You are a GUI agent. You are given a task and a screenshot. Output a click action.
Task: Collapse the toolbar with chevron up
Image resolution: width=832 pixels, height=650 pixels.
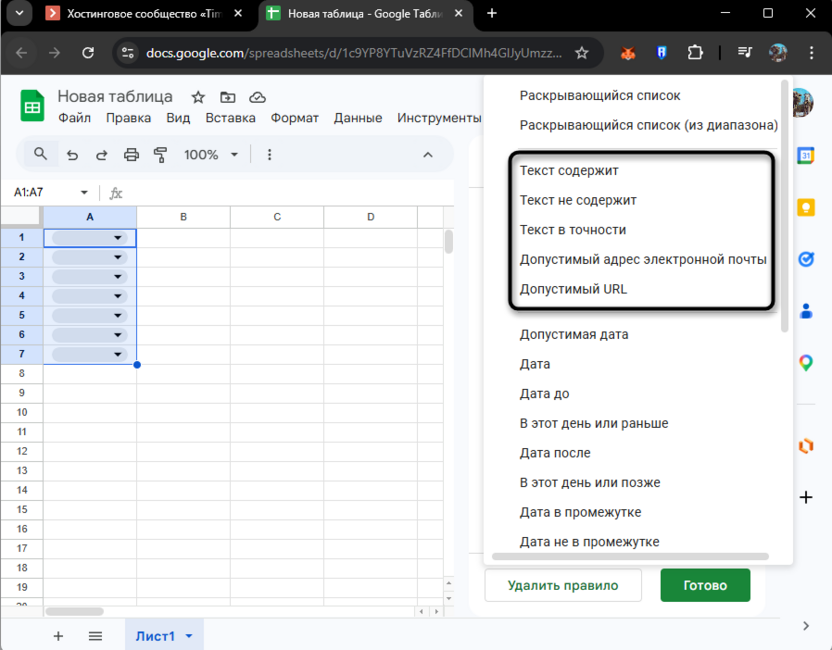point(428,155)
